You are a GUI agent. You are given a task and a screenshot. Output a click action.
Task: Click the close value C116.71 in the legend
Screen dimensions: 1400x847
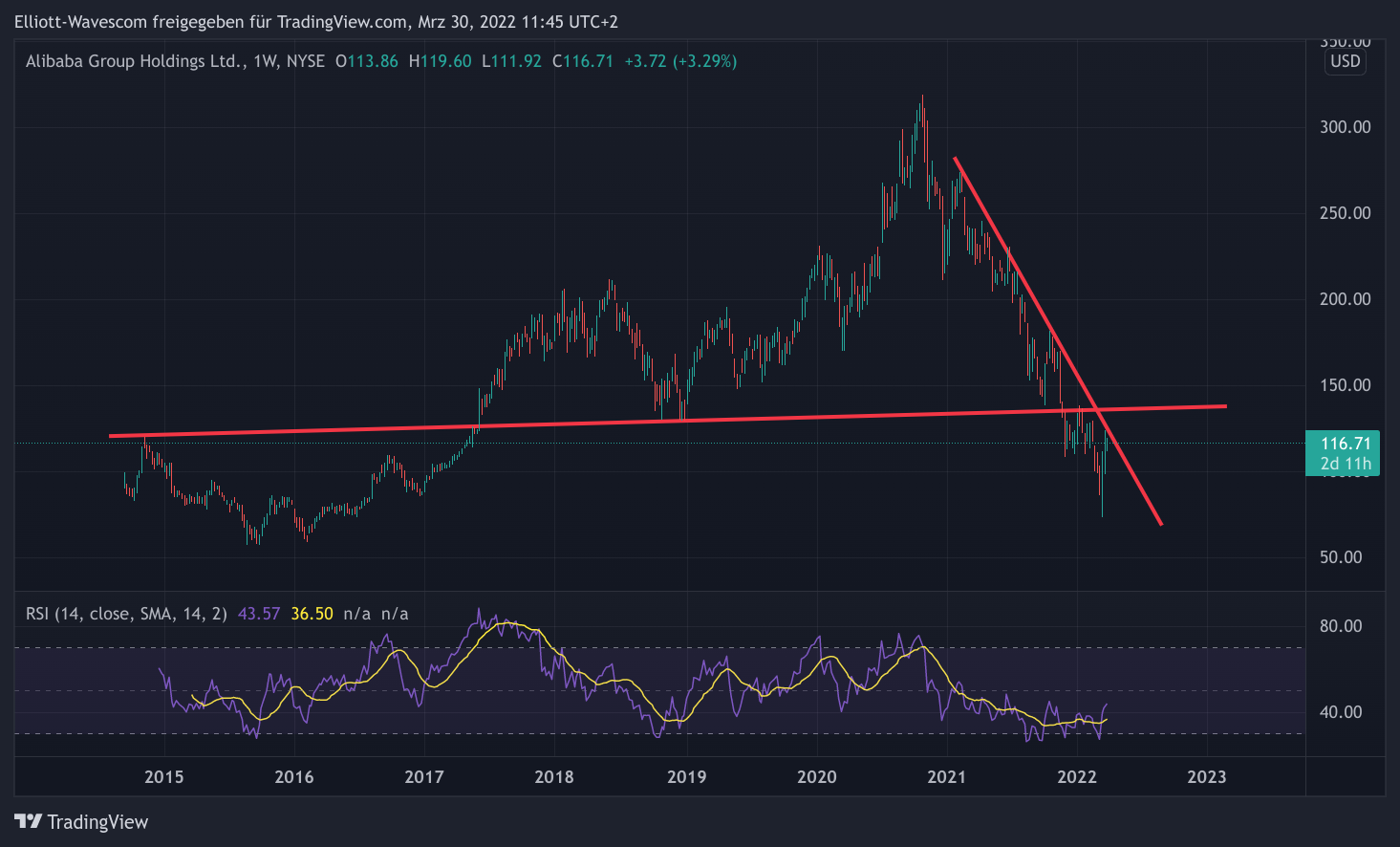[x=583, y=61]
